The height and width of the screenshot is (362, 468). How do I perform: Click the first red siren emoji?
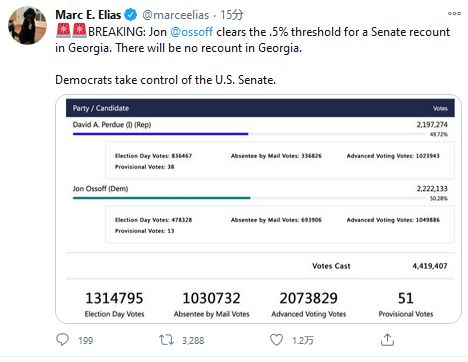(x=63, y=31)
